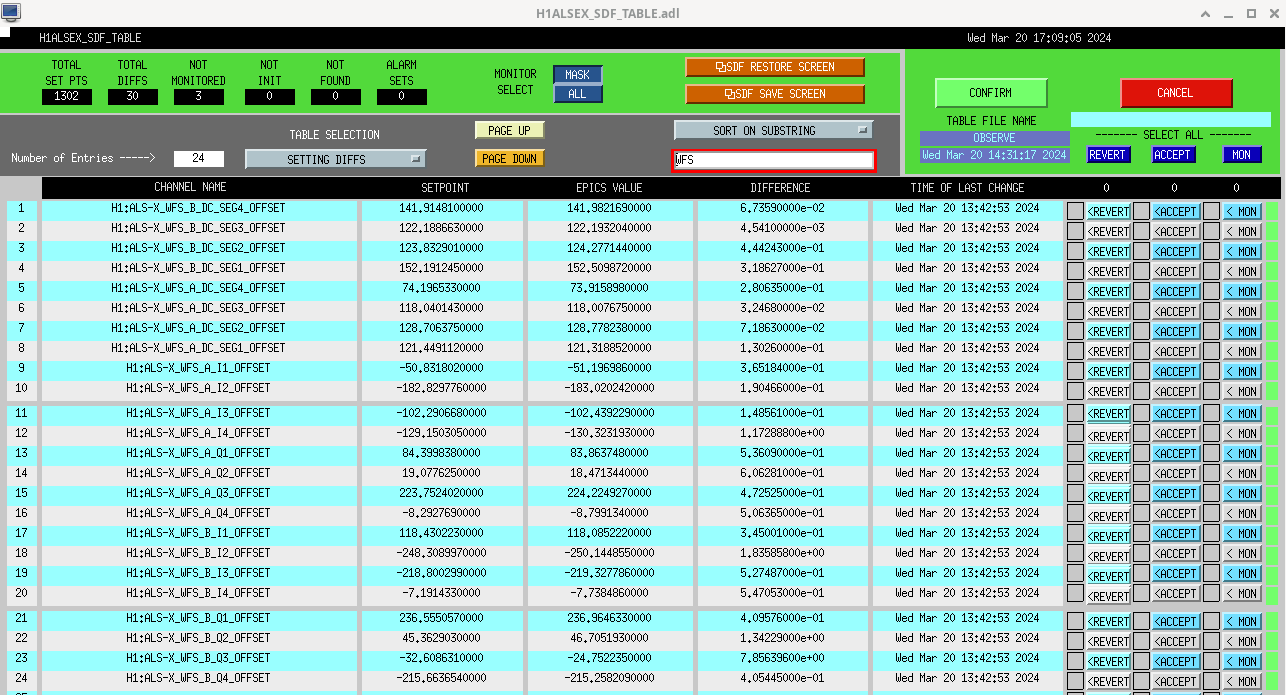Image resolution: width=1286 pixels, height=695 pixels.
Task: Tick the revert checkbox on row 3
Action: (x=1075, y=251)
